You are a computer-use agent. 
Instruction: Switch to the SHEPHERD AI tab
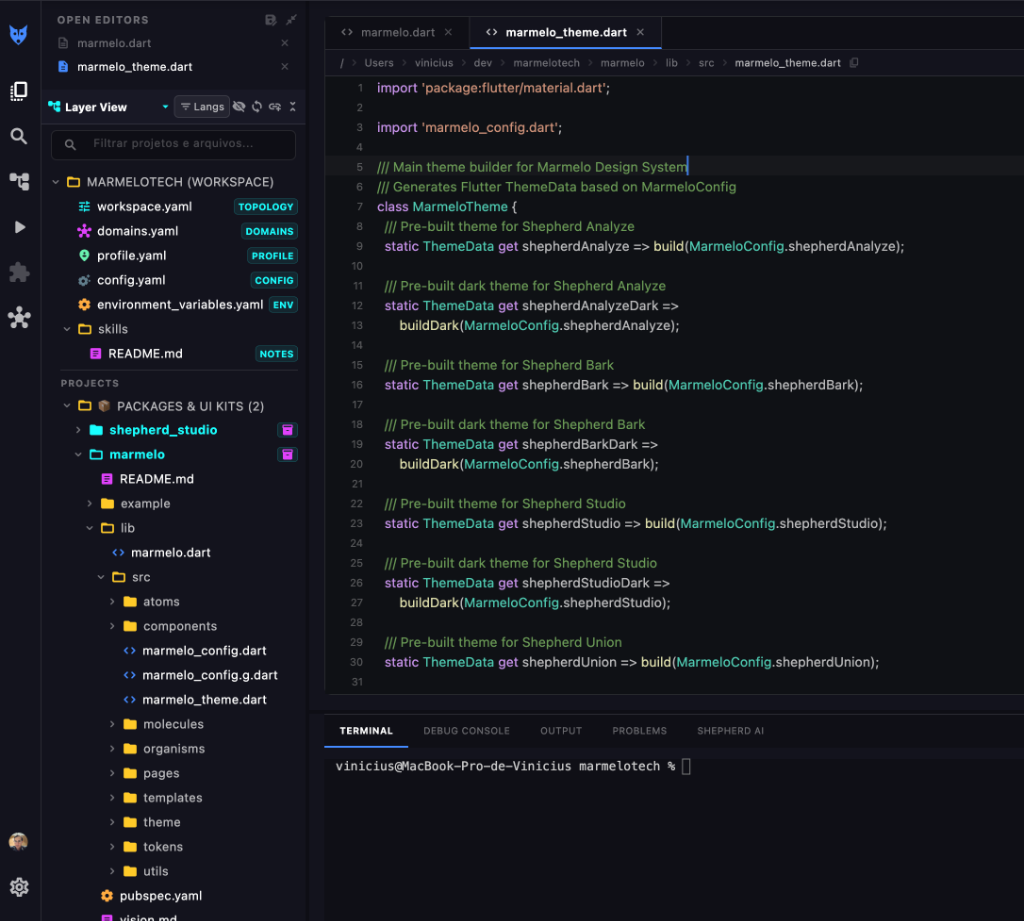tap(730, 731)
